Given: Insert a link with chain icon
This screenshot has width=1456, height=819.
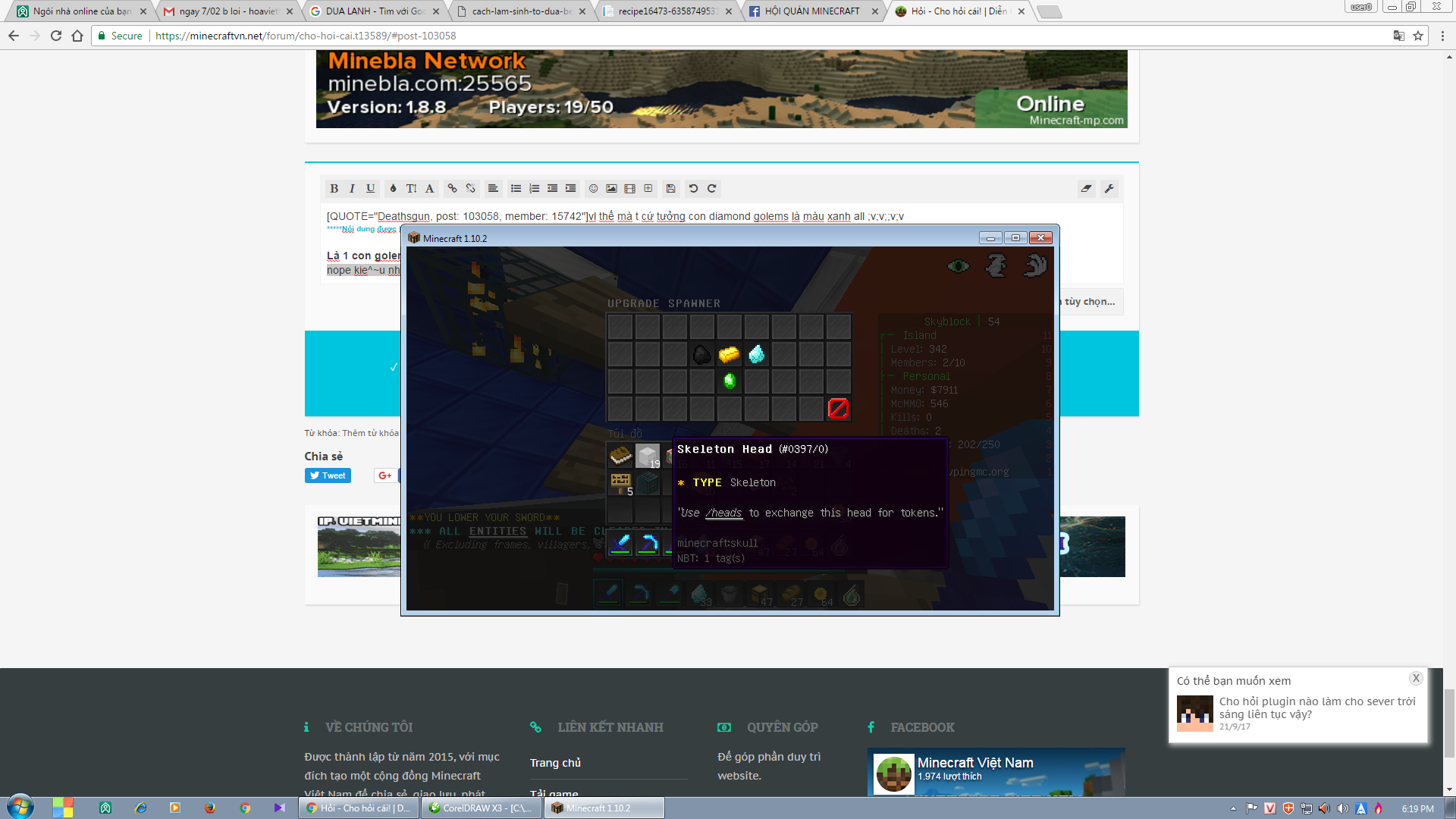Looking at the screenshot, I should (x=452, y=189).
